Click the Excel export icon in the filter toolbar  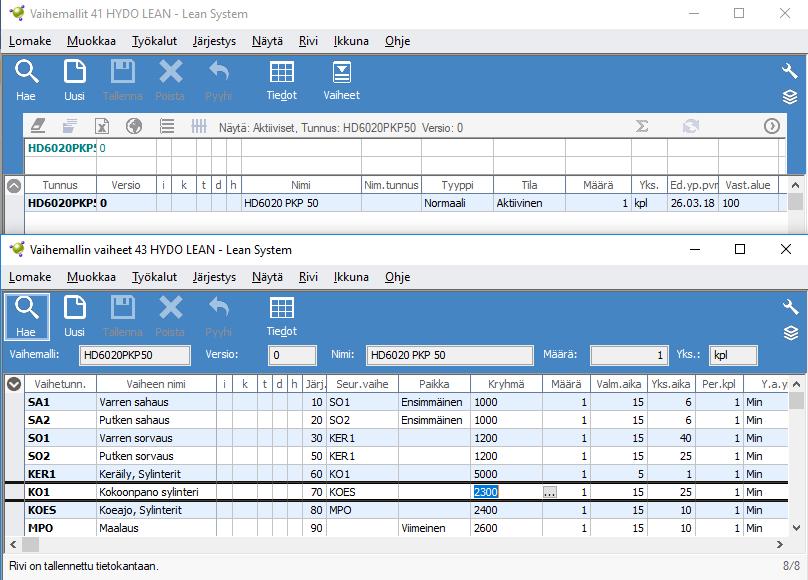pyautogui.click(x=102, y=126)
